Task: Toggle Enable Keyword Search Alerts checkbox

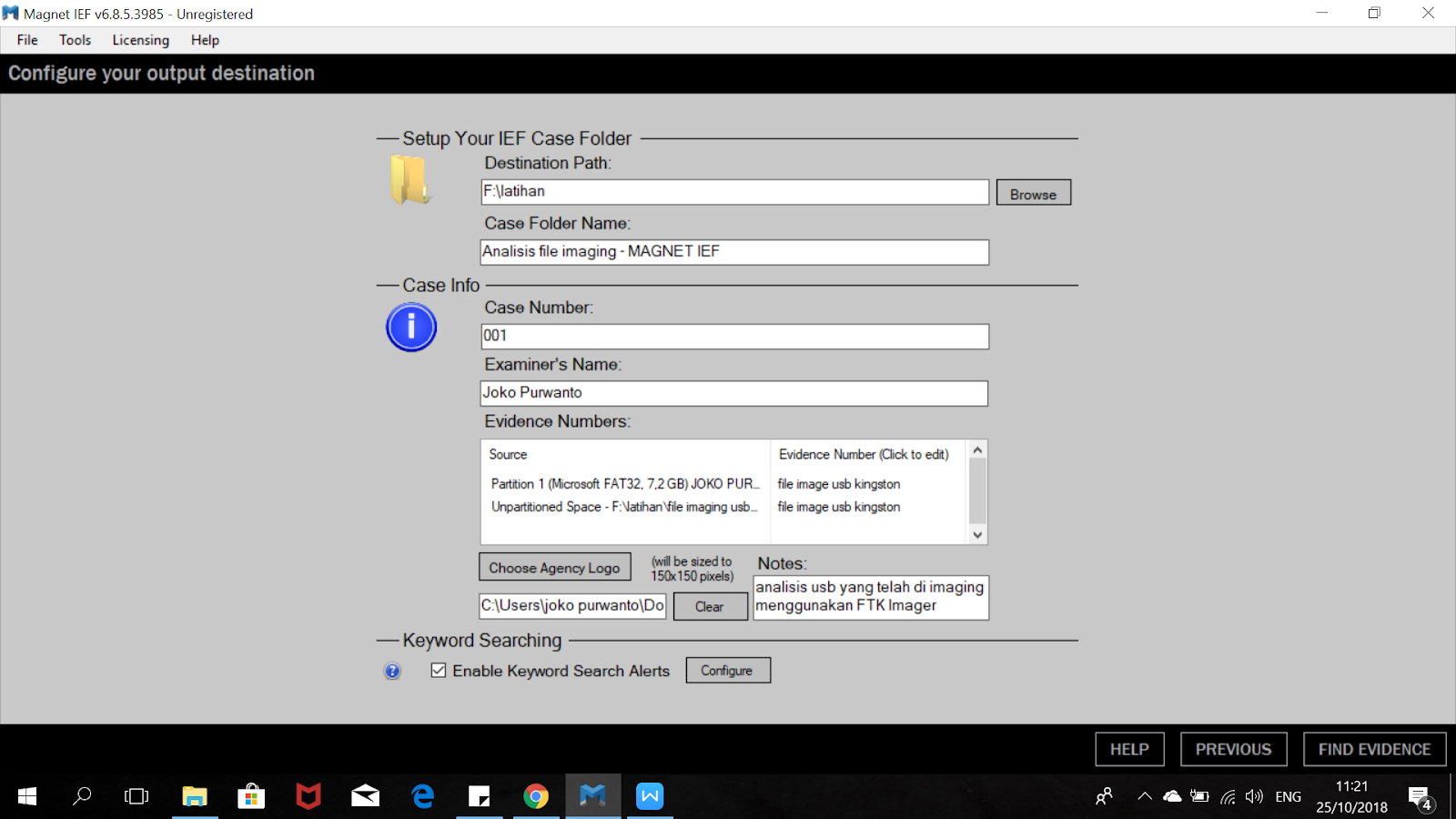Action: tap(439, 671)
